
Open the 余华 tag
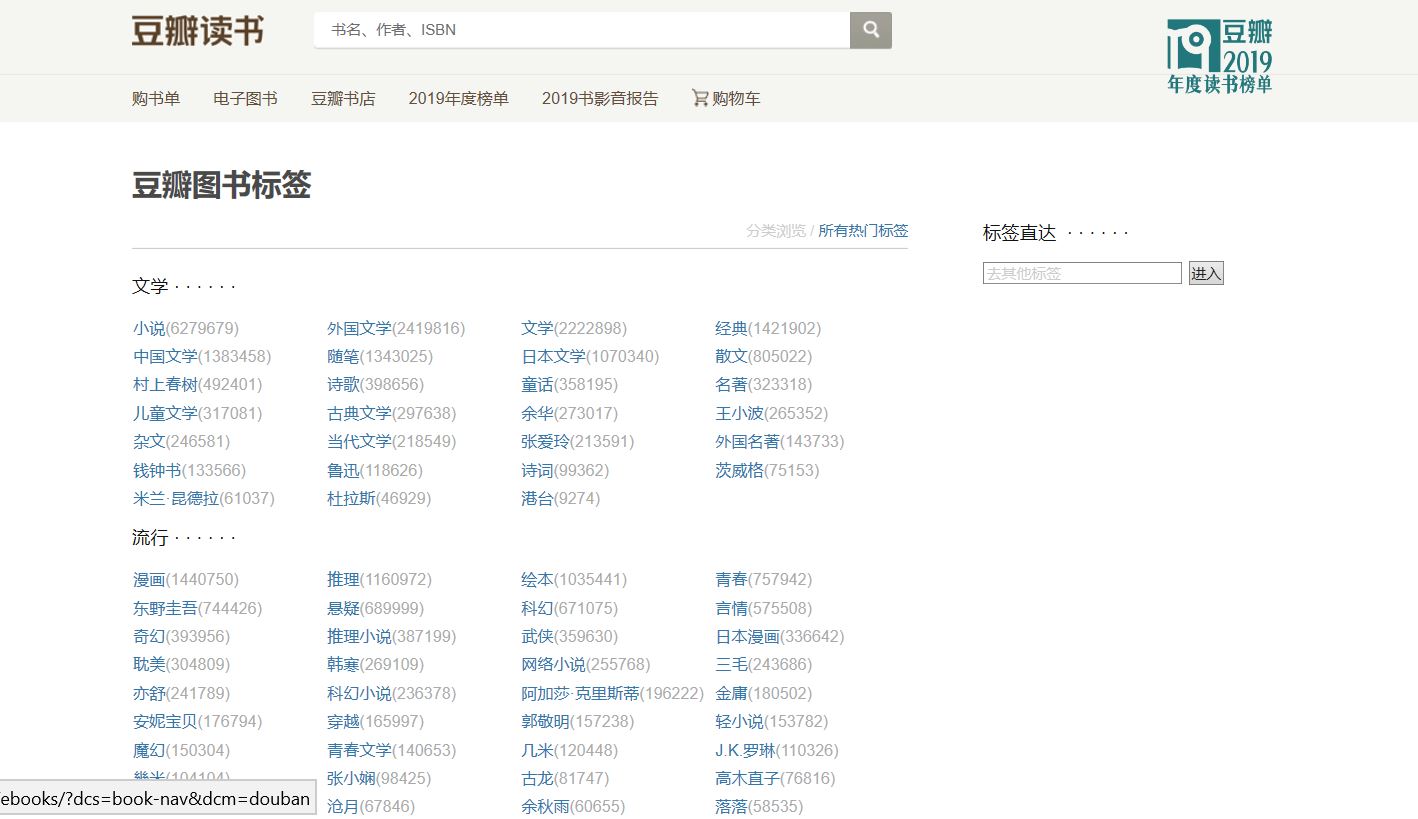[537, 413]
